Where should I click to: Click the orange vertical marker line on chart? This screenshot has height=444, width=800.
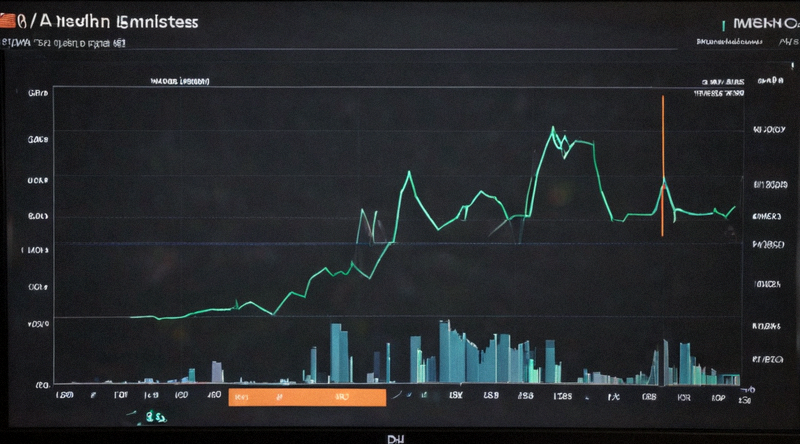(663, 166)
